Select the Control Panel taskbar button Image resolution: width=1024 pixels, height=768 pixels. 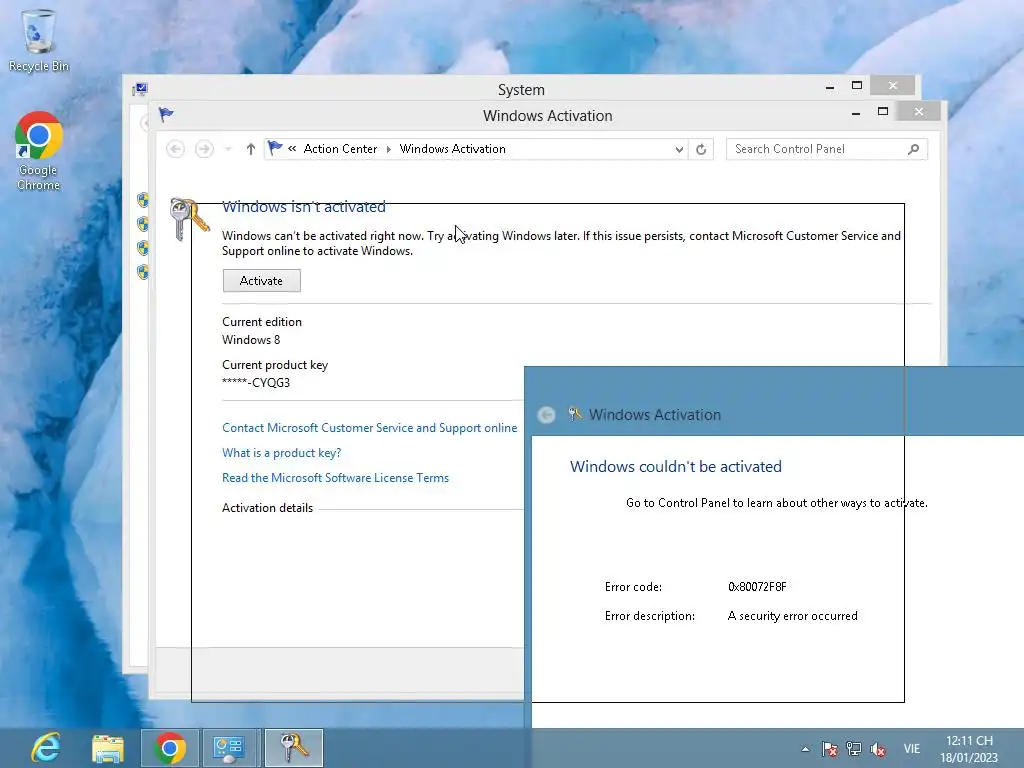click(229, 748)
